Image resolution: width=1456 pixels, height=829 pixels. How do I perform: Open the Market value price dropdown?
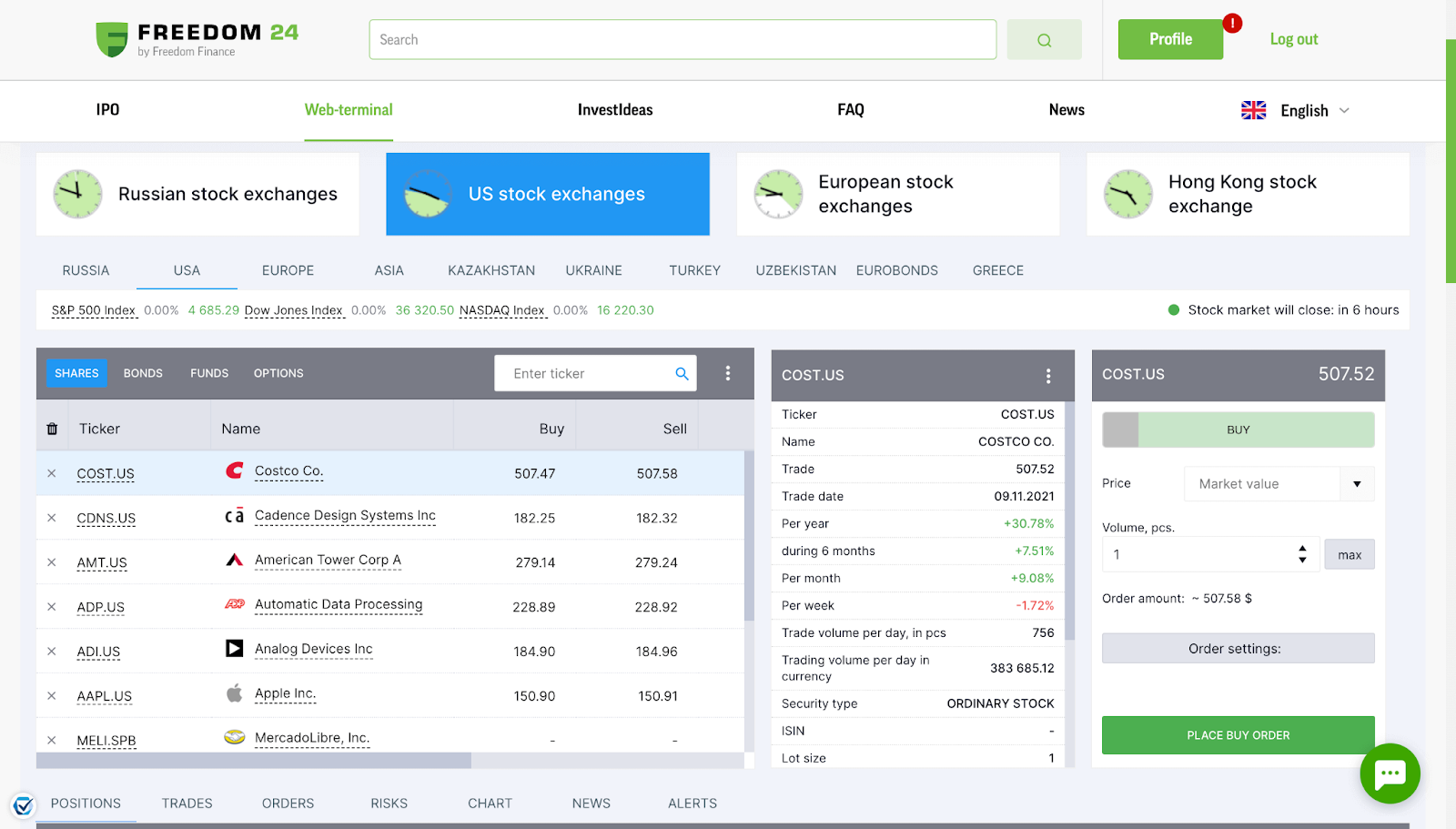pos(1279,484)
